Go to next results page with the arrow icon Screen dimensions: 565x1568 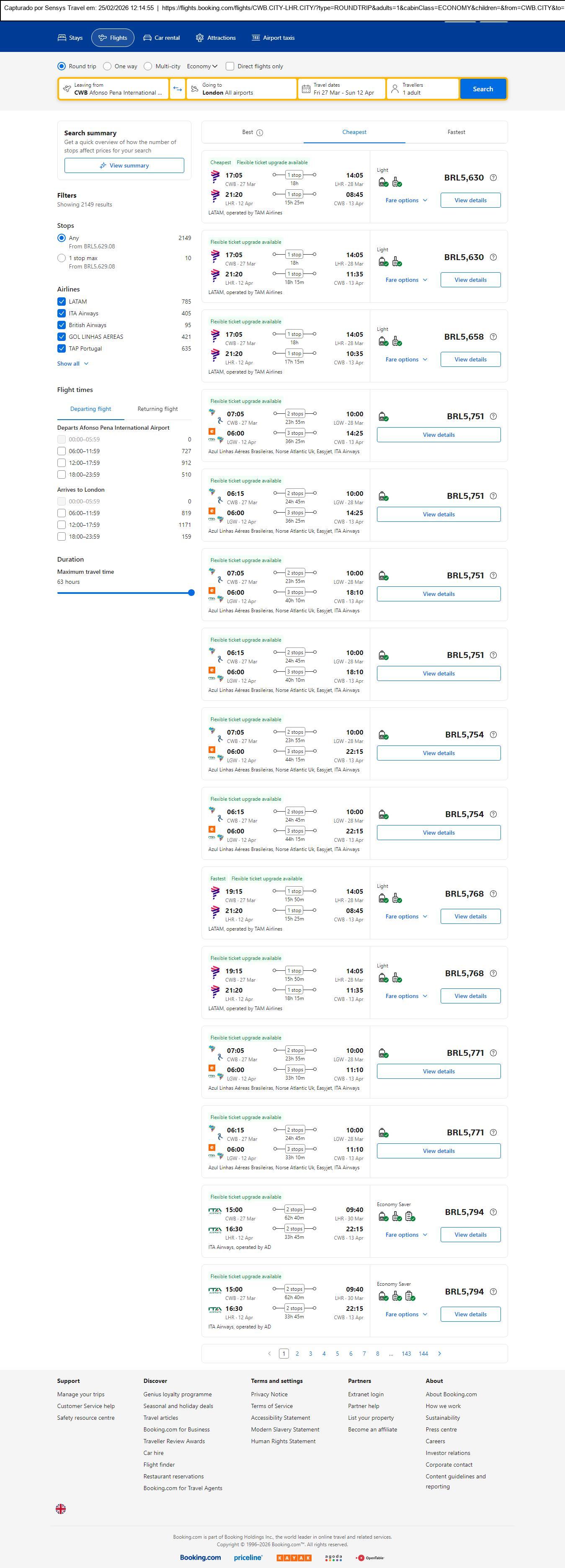pyautogui.click(x=440, y=1353)
